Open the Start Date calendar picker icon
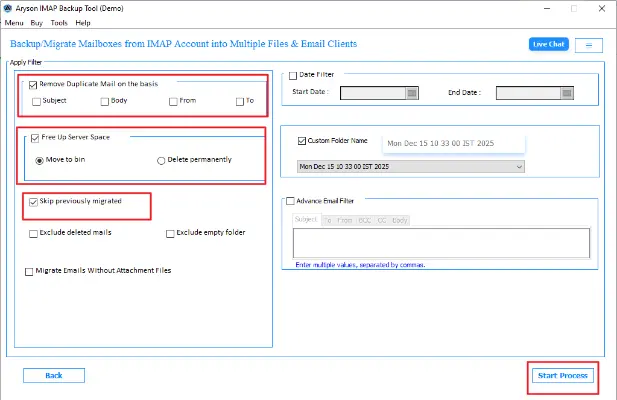The width and height of the screenshot is (617, 400). tap(412, 93)
